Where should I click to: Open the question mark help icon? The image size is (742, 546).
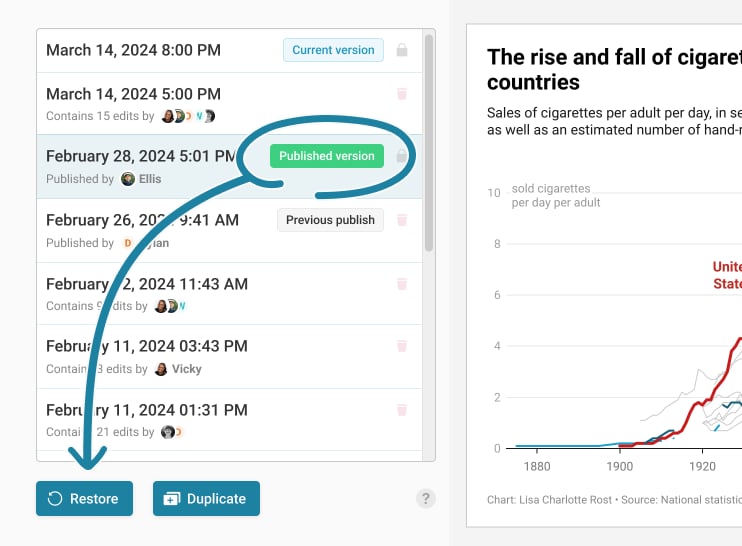coord(426,498)
